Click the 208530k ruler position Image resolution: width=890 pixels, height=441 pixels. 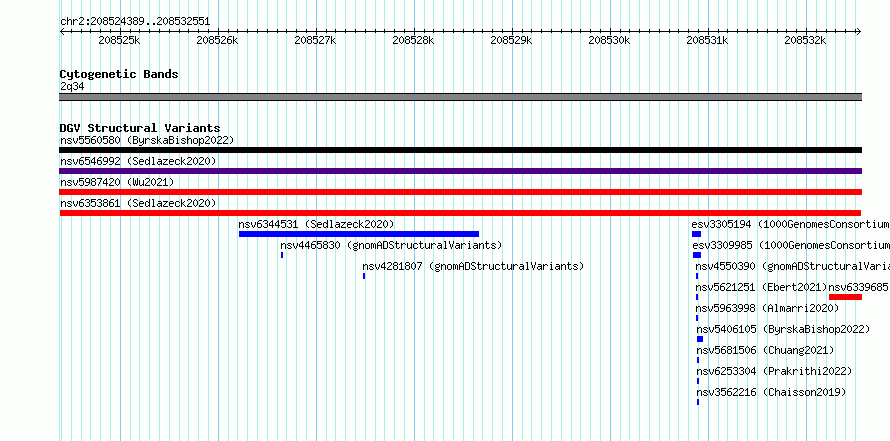pyautogui.click(x=610, y=40)
